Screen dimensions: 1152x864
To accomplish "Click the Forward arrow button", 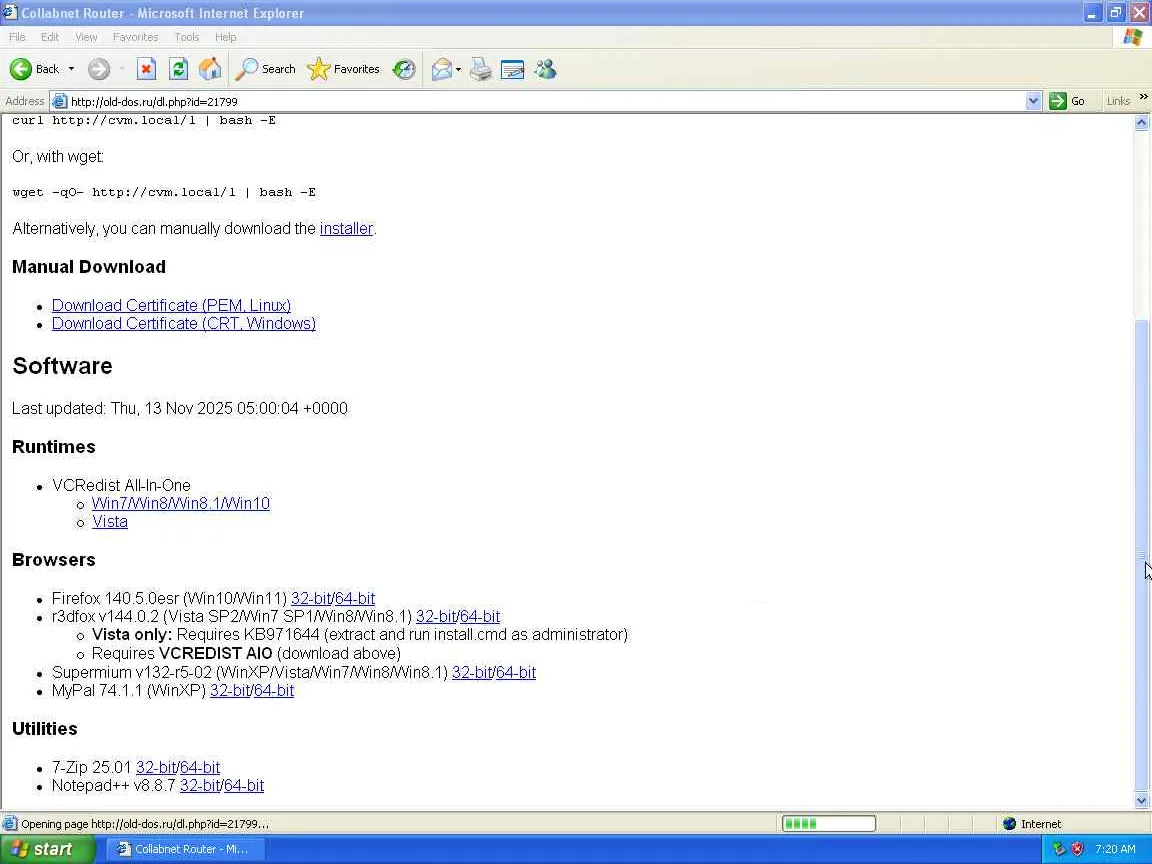I will pyautogui.click(x=98, y=69).
